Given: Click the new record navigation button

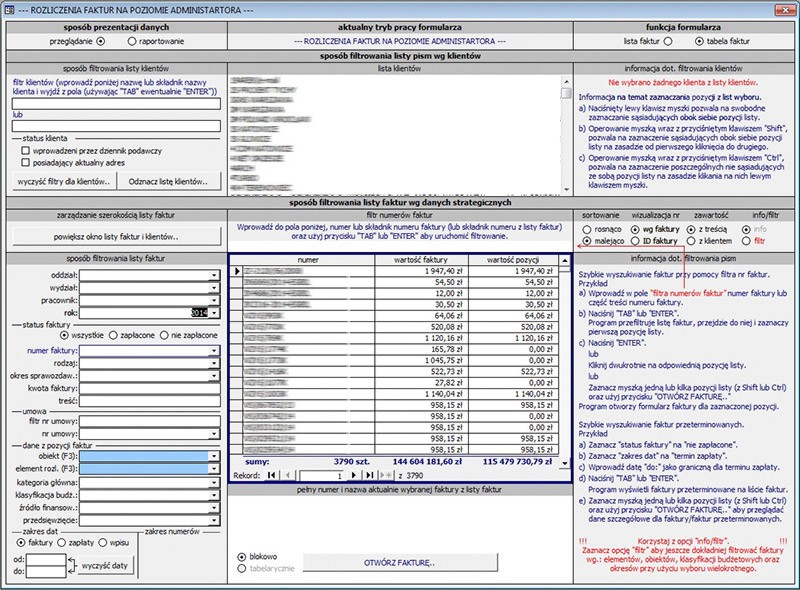Looking at the screenshot, I should [386, 475].
